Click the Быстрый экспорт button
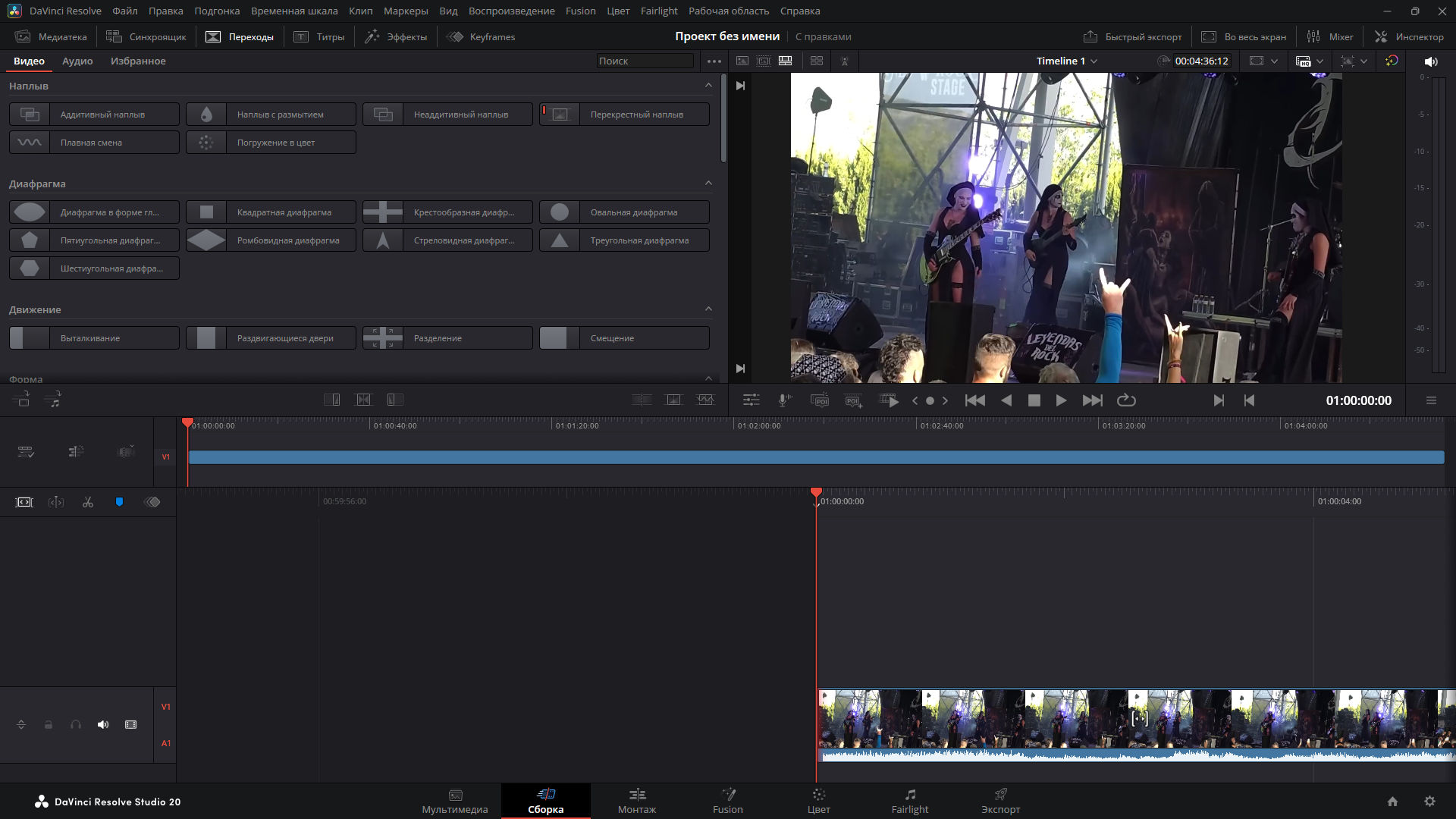 [1132, 36]
